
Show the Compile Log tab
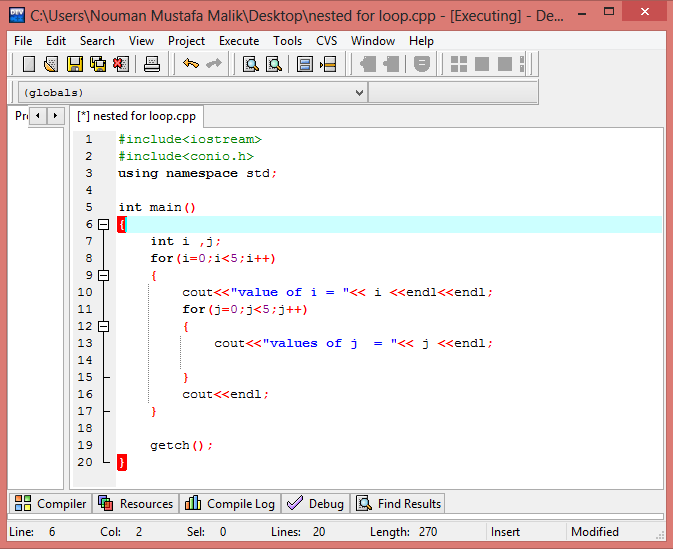coord(230,504)
